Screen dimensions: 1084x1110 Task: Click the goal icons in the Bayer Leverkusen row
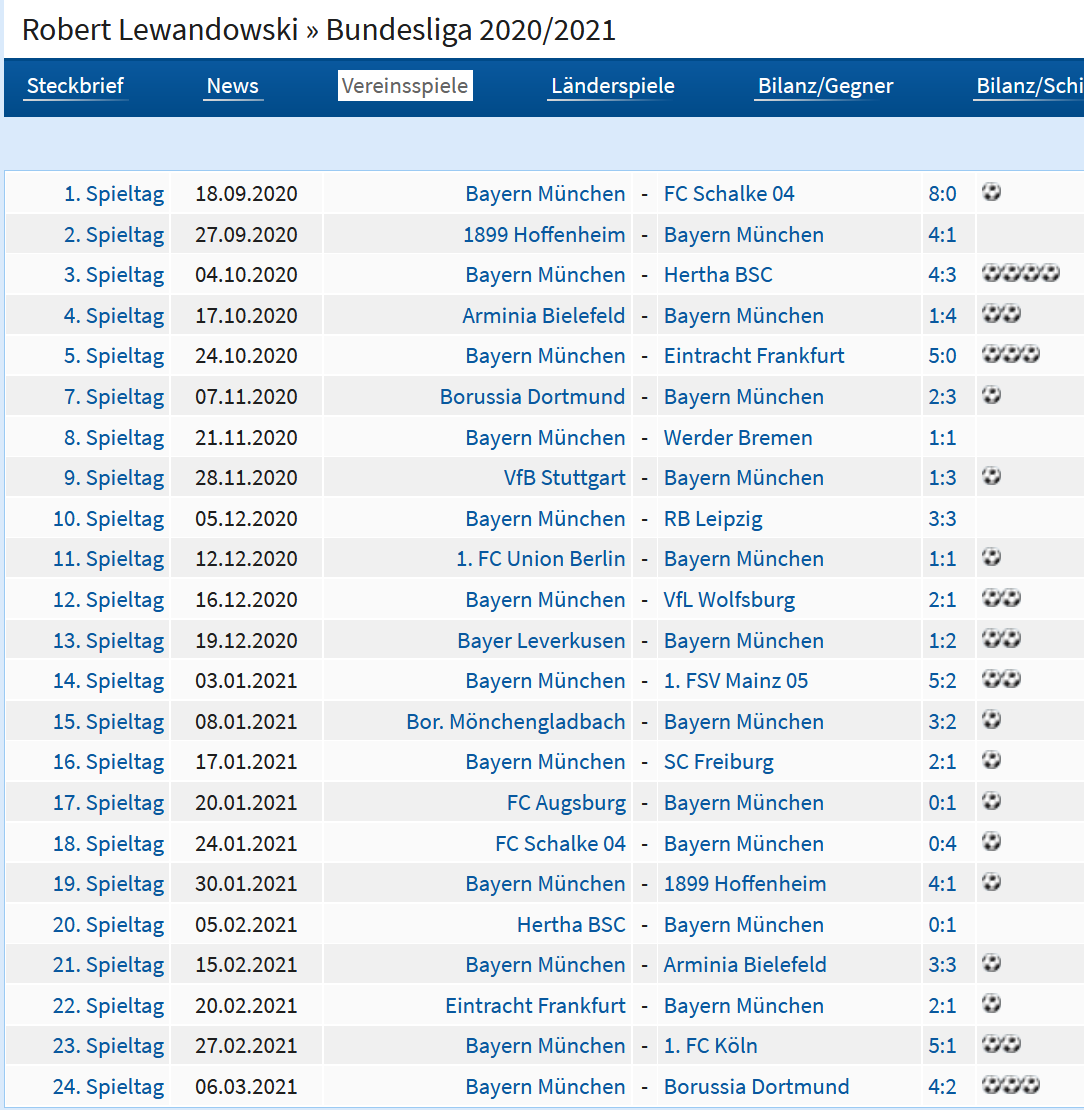(x=1001, y=639)
